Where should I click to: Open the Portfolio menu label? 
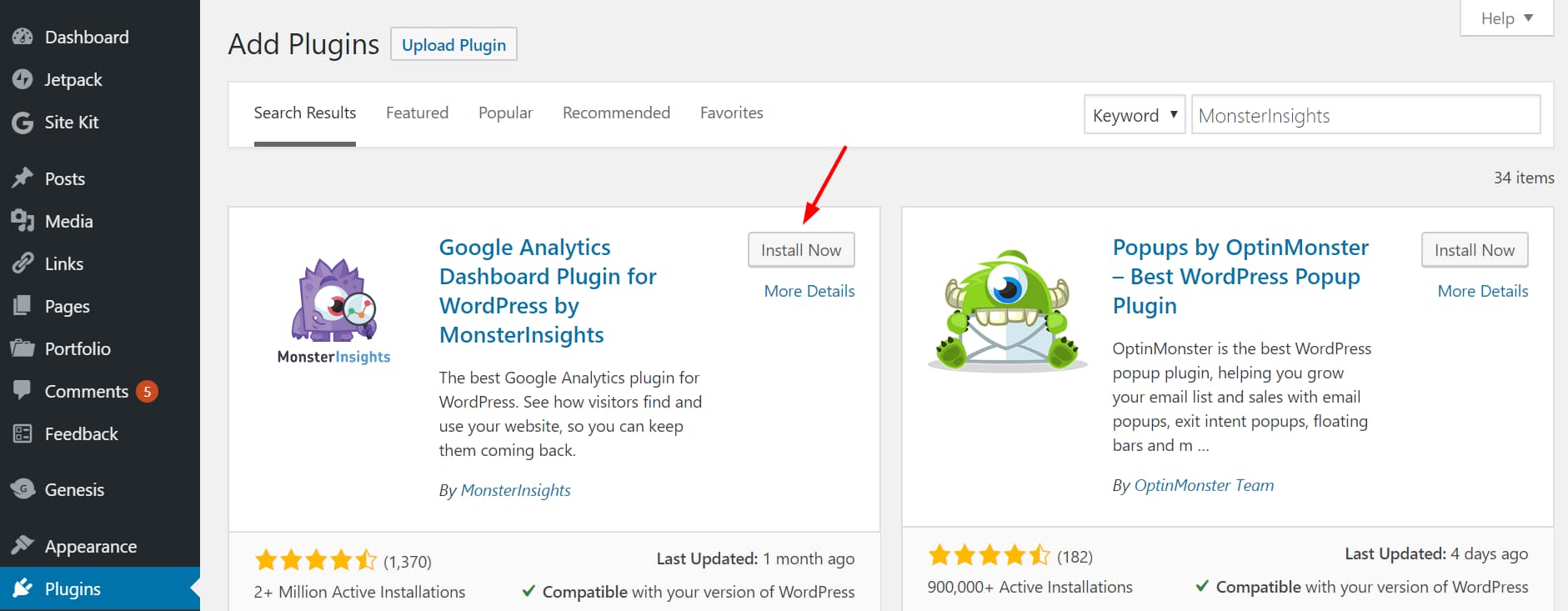[78, 348]
